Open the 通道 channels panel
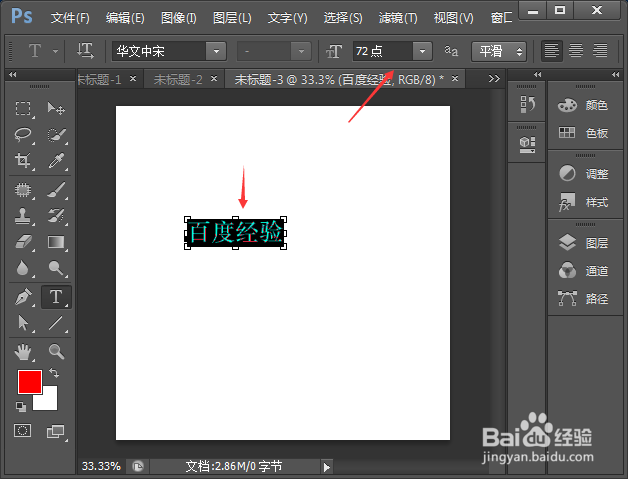628x479 pixels. pyautogui.click(x=585, y=271)
